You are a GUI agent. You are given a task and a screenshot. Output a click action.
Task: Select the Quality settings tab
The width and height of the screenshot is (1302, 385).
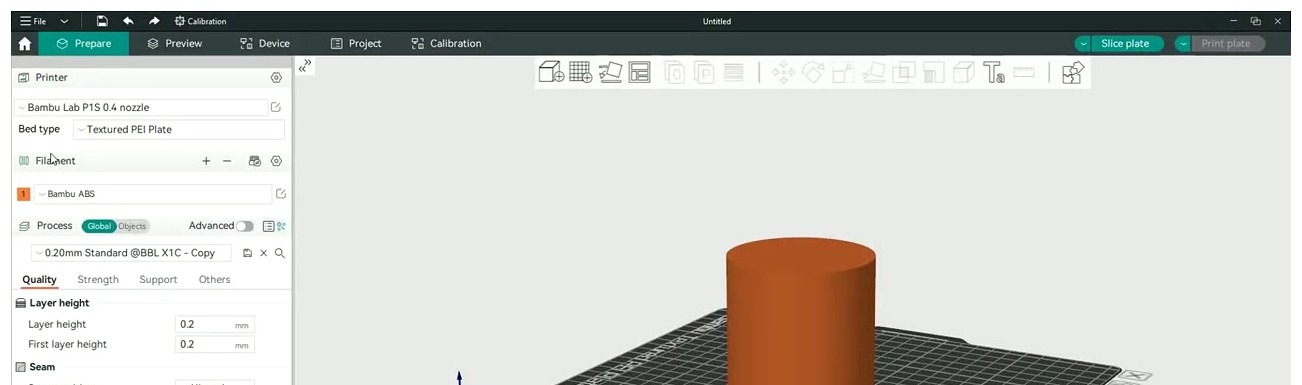[39, 280]
